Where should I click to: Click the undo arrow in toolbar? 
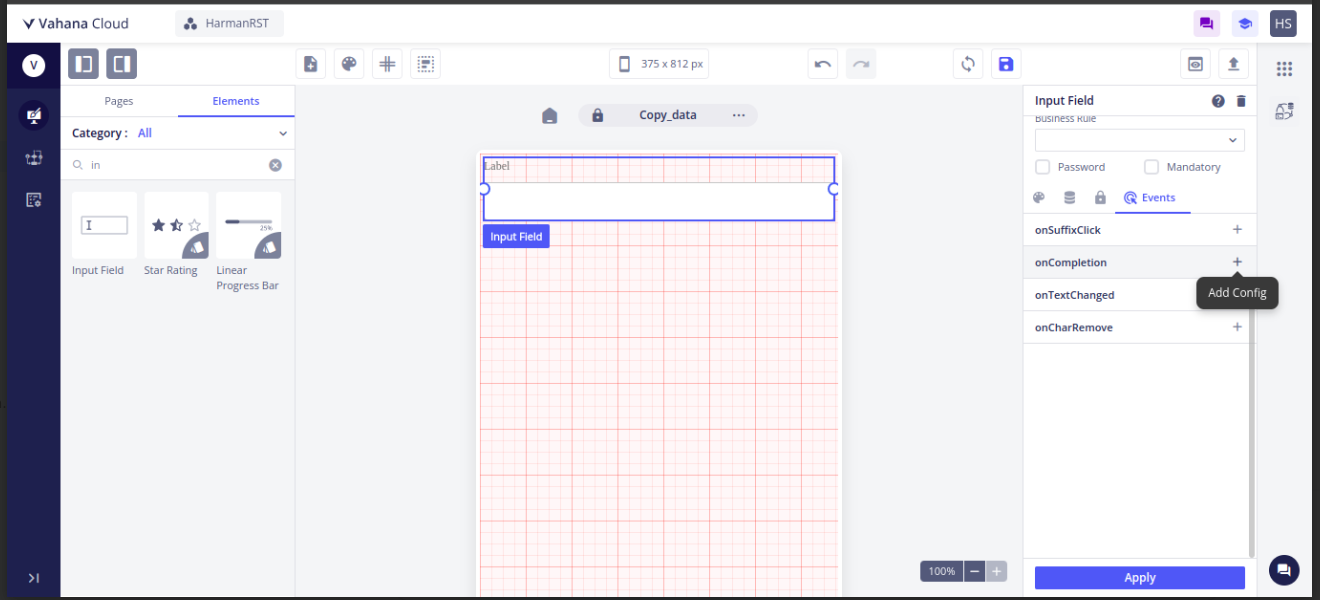[x=823, y=64]
